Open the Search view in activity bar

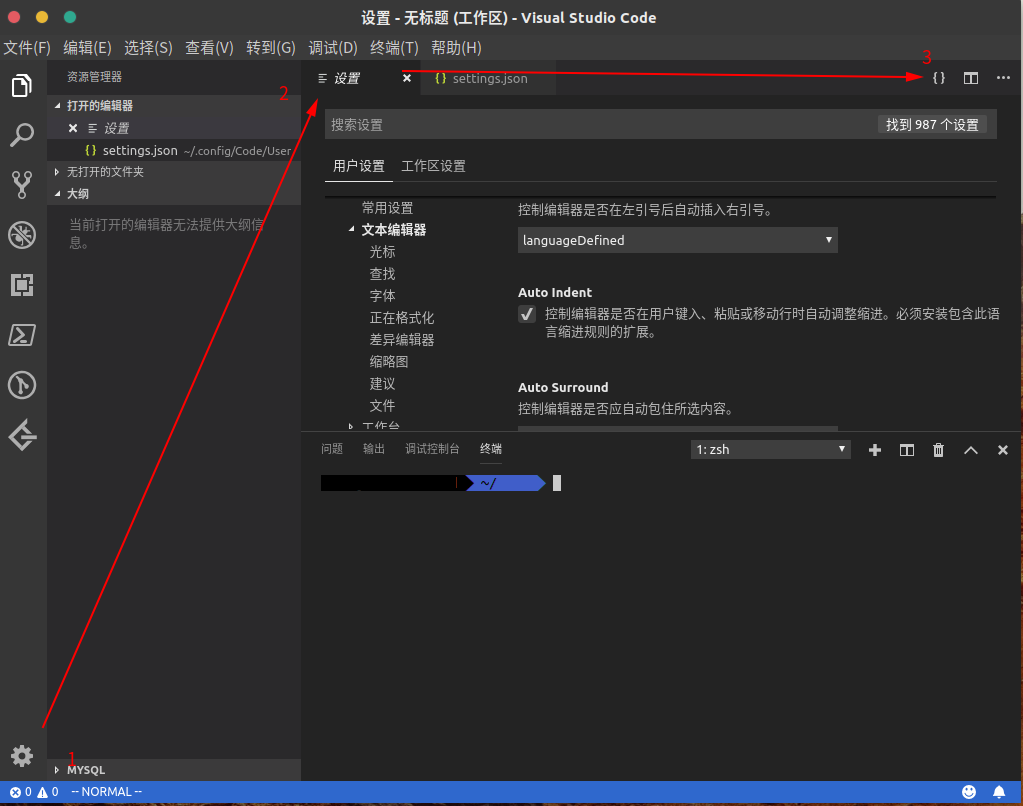point(22,135)
